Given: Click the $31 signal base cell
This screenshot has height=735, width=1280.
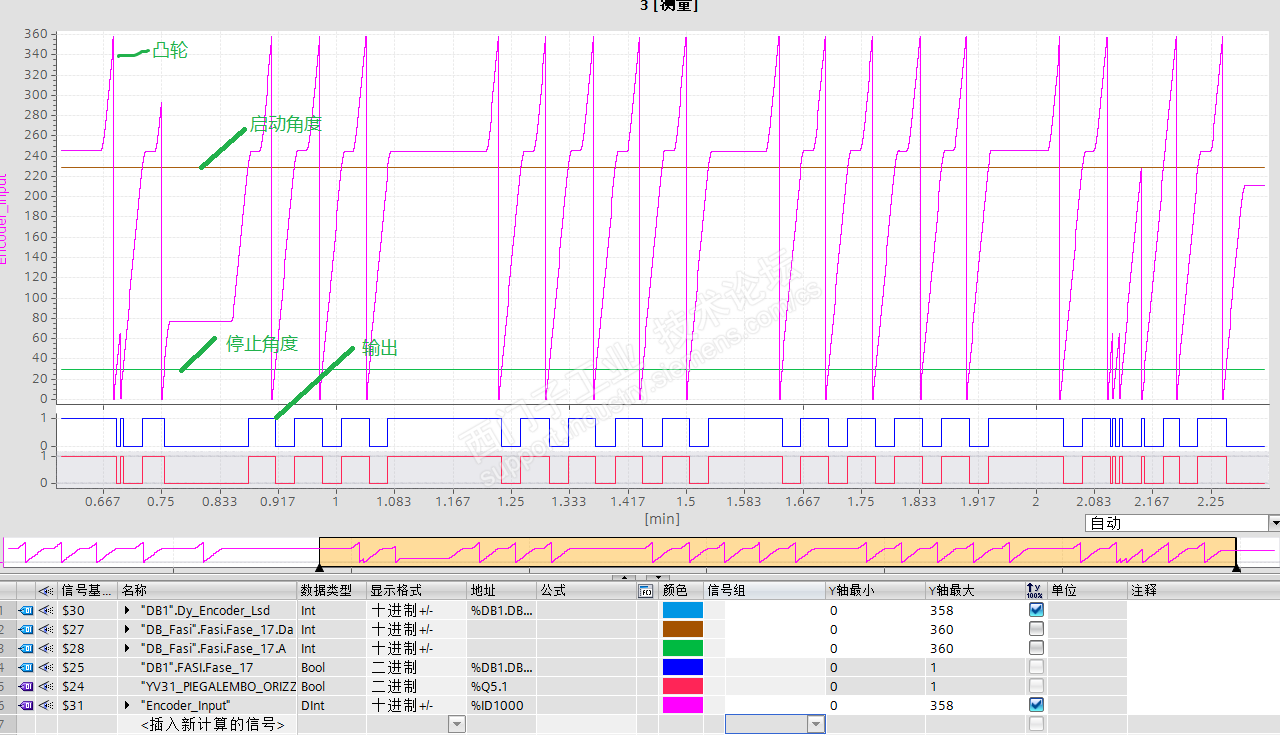Looking at the screenshot, I should click(88, 705).
